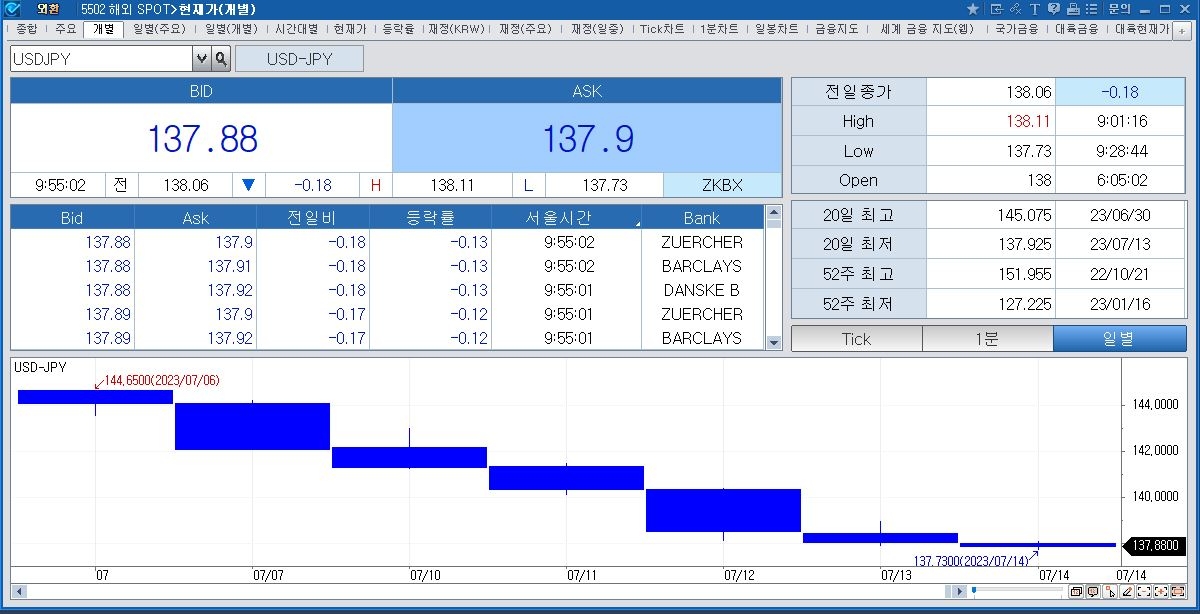Click the chart multi-window icon
1200x614 pixels.
pyautogui.click(x=1076, y=592)
